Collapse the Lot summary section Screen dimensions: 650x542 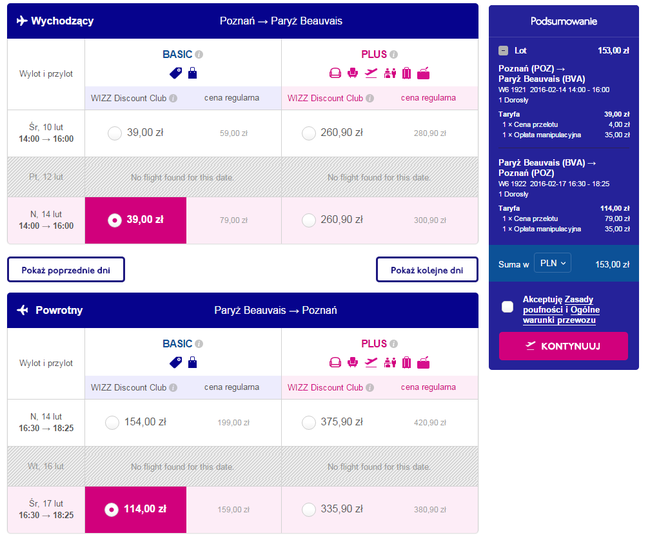pyautogui.click(x=503, y=49)
